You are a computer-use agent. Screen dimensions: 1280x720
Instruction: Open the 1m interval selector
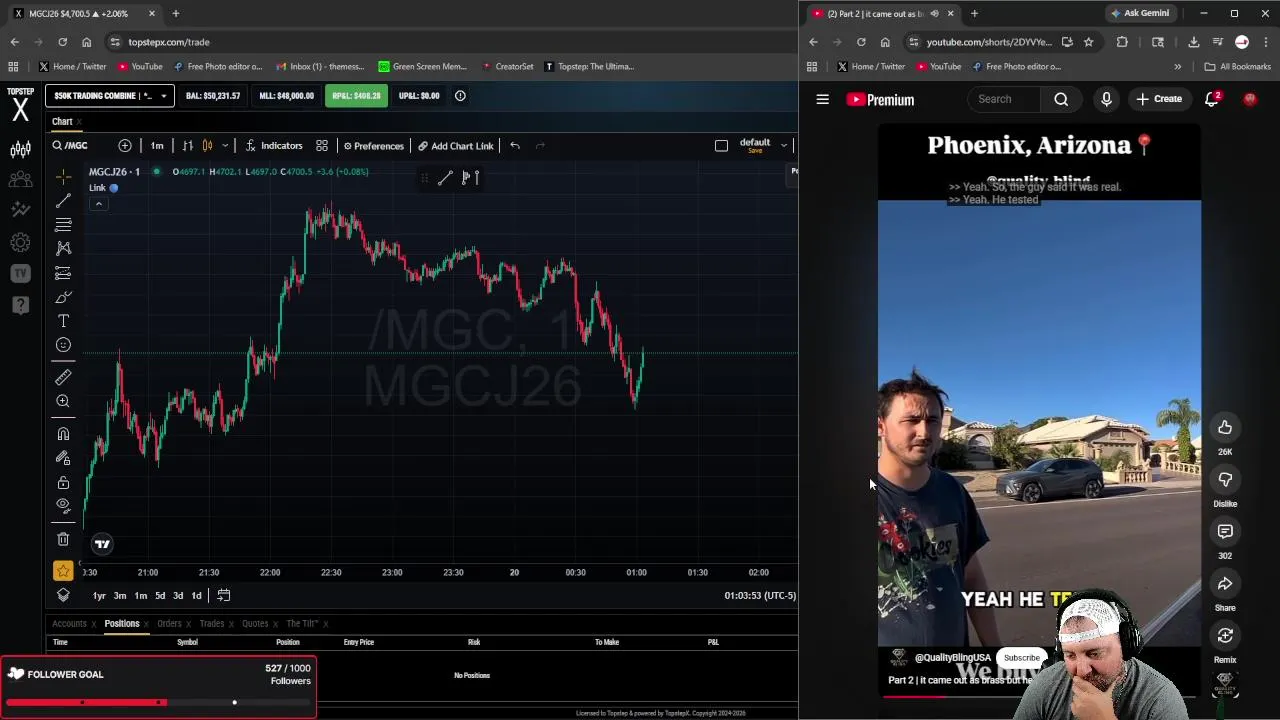157,146
